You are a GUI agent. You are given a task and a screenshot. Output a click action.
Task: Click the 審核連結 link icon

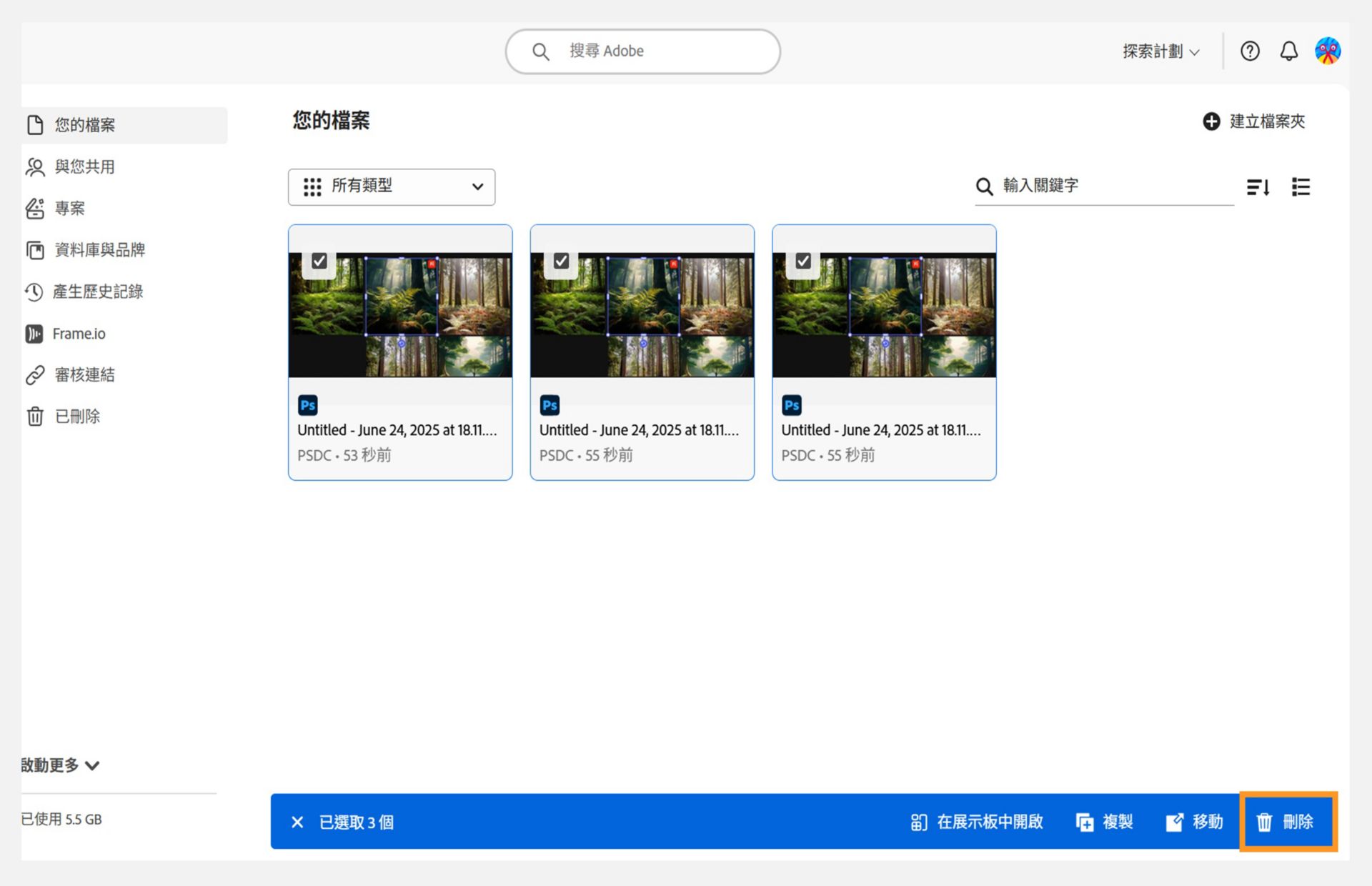[35, 375]
